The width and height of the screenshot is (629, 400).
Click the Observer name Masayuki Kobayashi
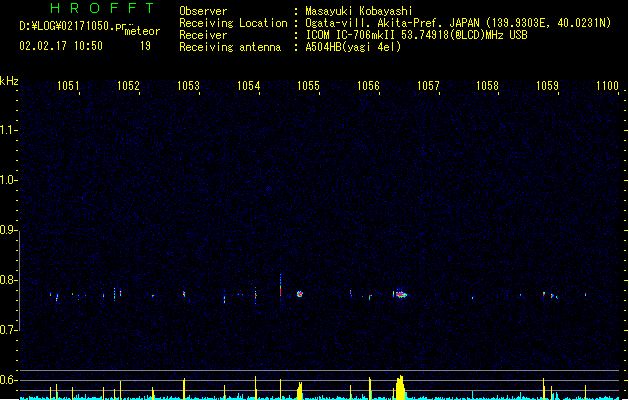click(x=359, y=11)
